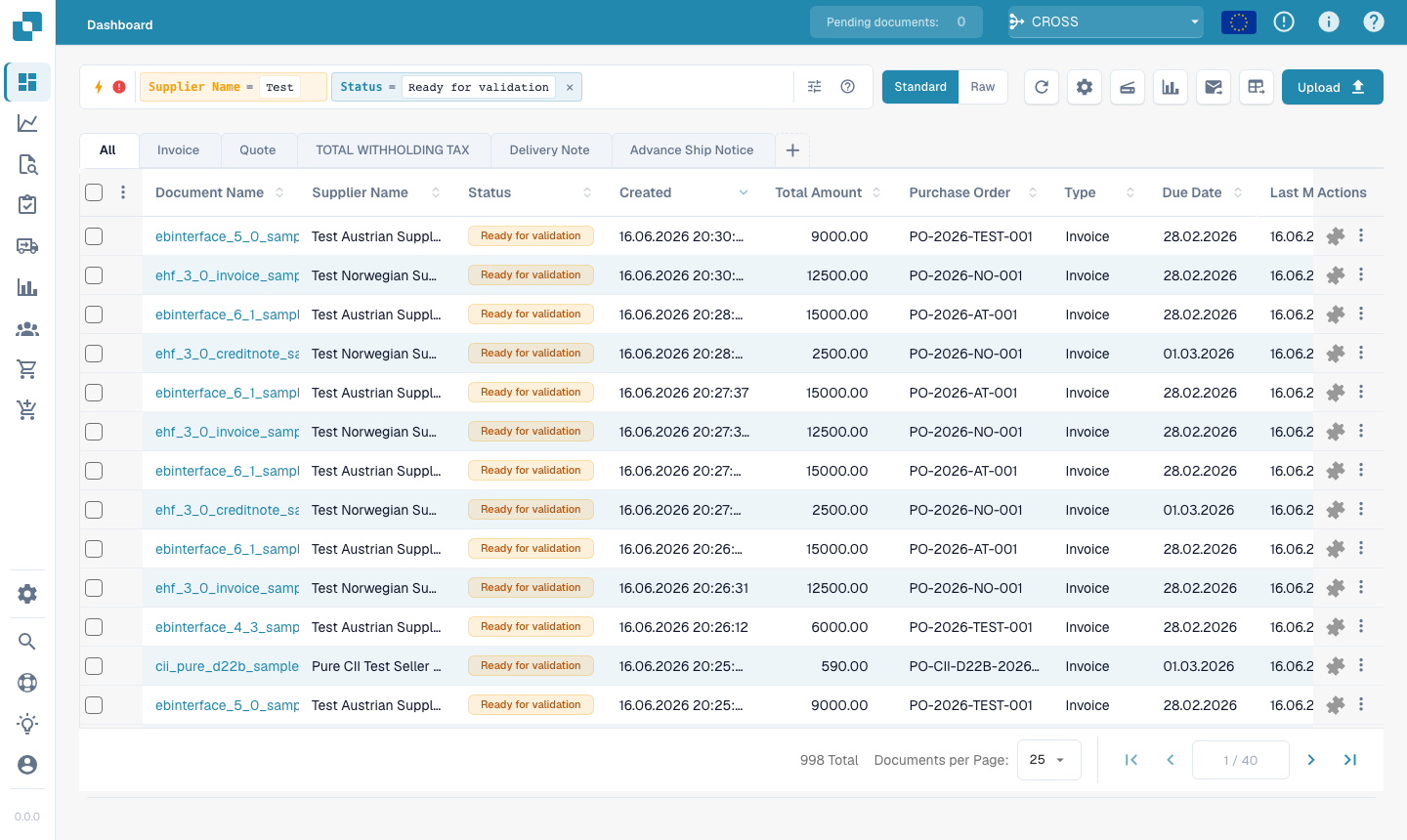Open the Documents per Page dropdown
1407x840 pixels.
pos(1048,760)
